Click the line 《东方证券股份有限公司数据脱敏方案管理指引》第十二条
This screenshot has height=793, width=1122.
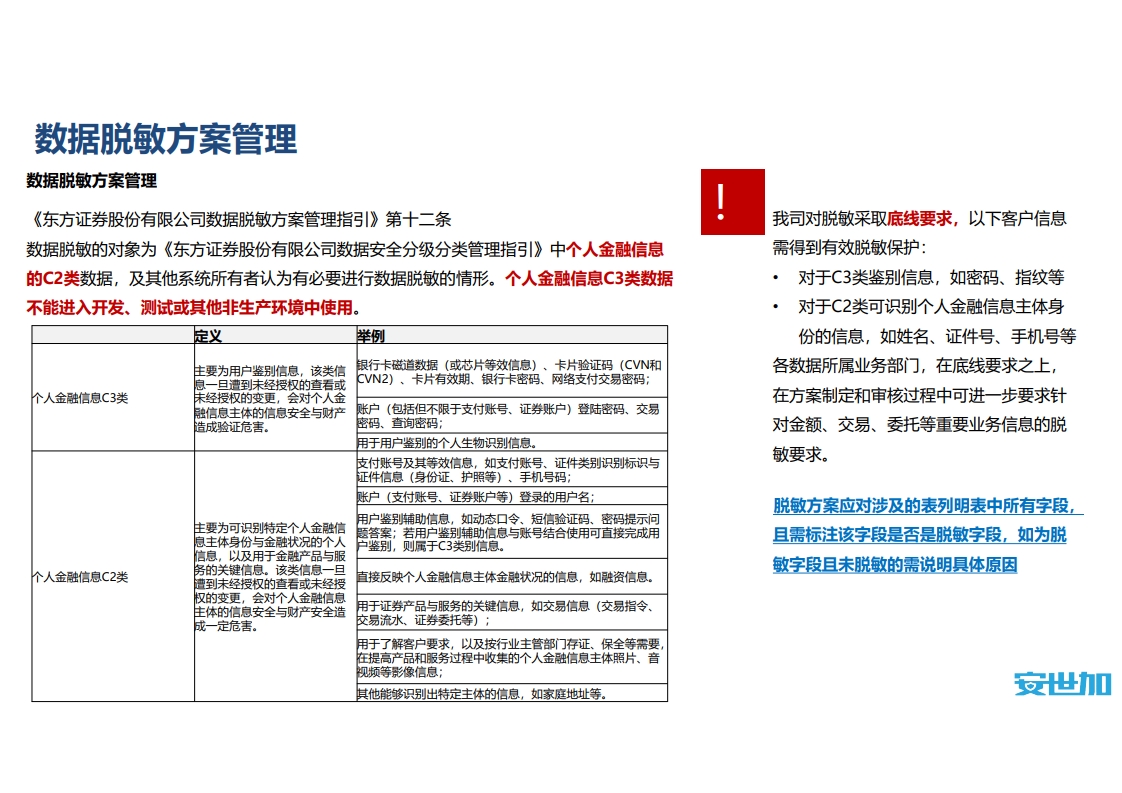pyautogui.click(x=239, y=219)
